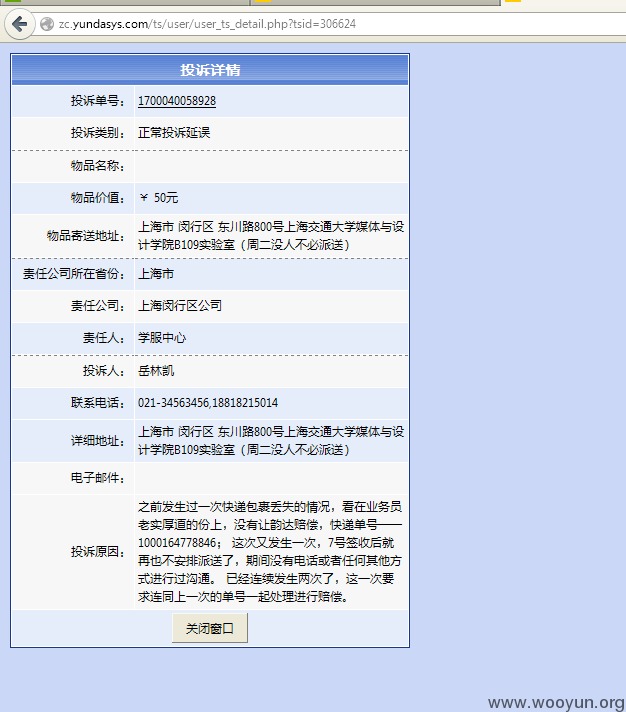The width and height of the screenshot is (626, 712).
Task: Click the 详细地址 label
Action: (97, 441)
